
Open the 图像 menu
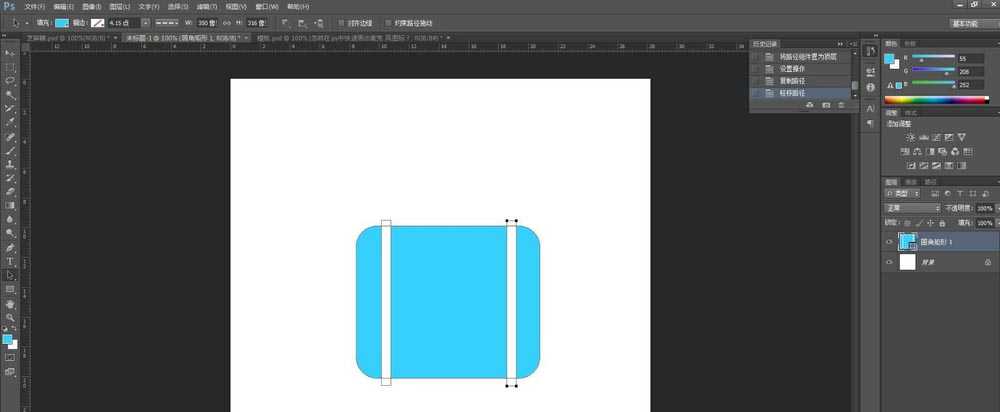point(92,6)
